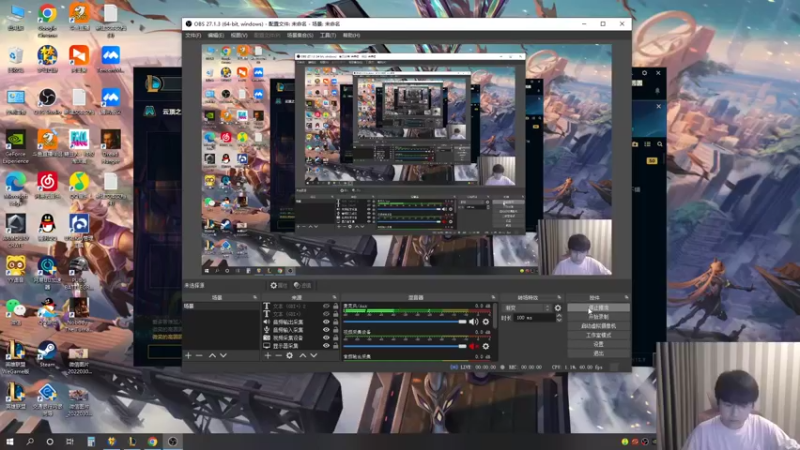The image size is (800, 450).
Task: Open Google Chrome desktop shortcut
Action: [47, 20]
